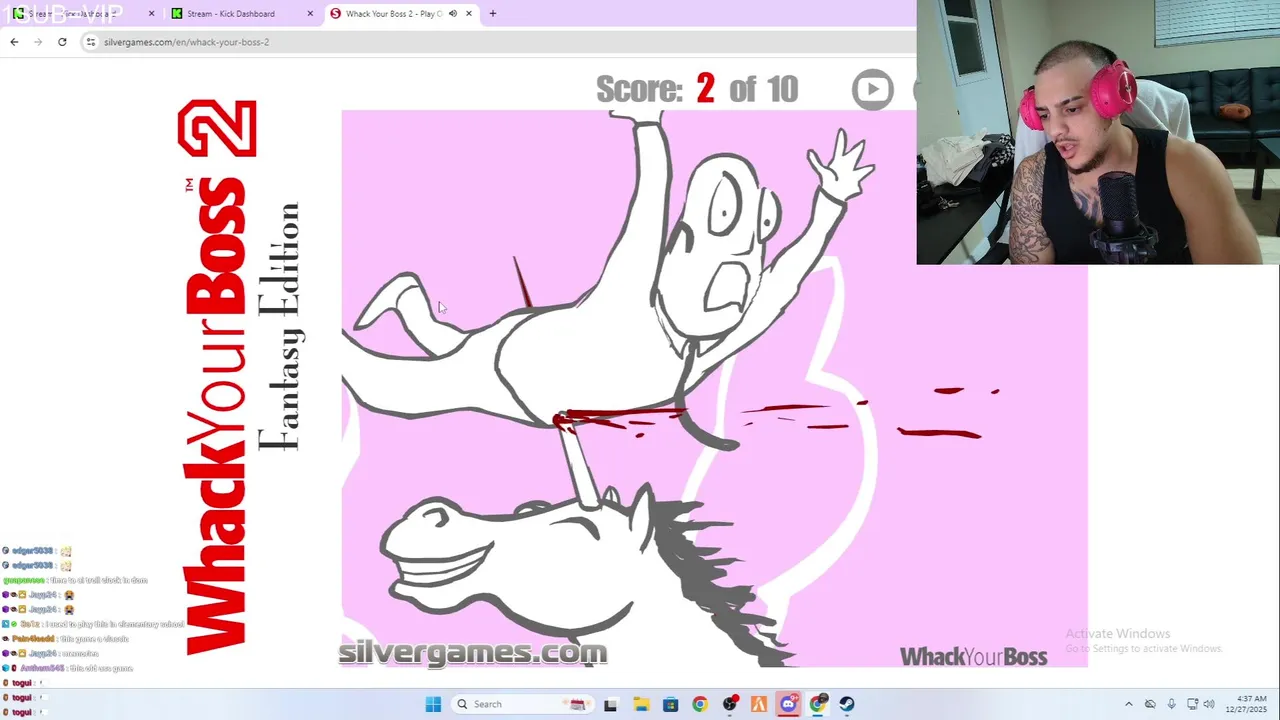Click the microphone tray icon
This screenshot has height=720, width=1280.
(x=1171, y=704)
